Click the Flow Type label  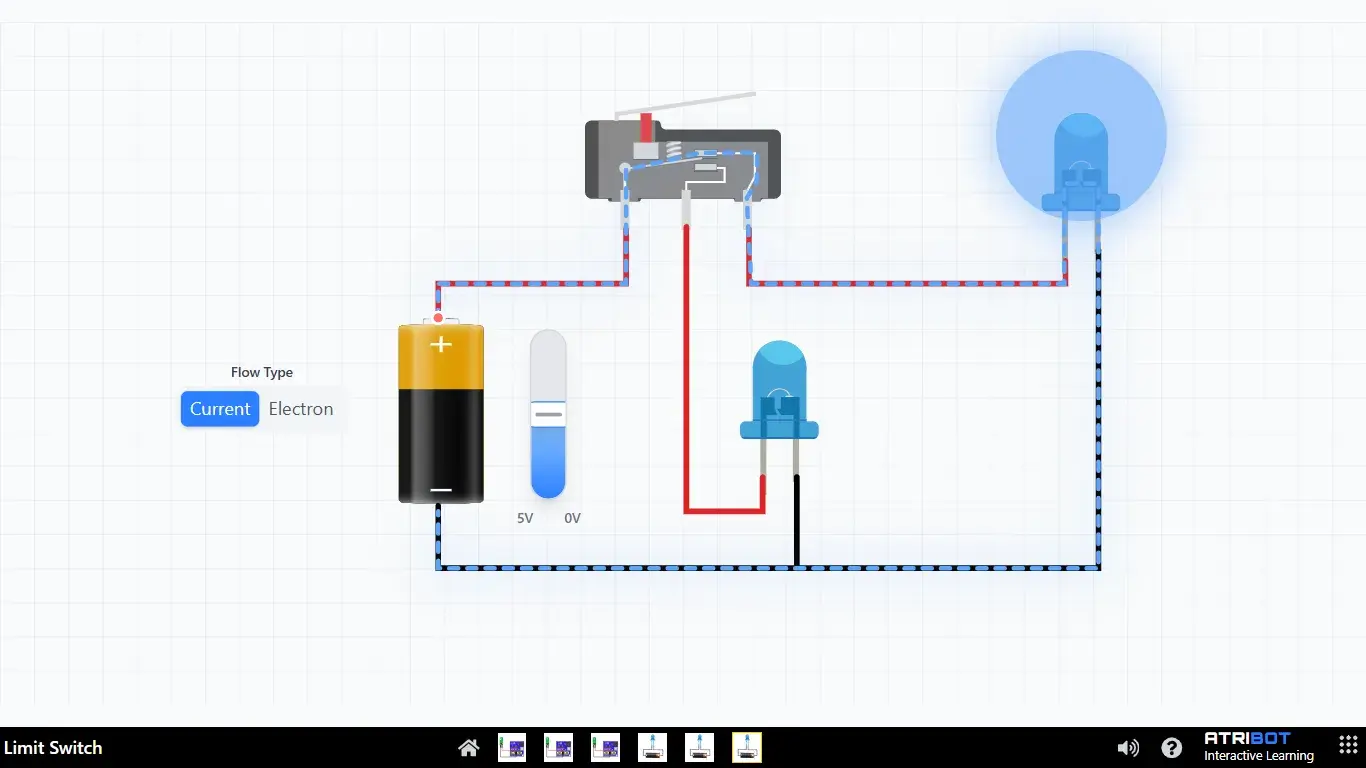[262, 372]
